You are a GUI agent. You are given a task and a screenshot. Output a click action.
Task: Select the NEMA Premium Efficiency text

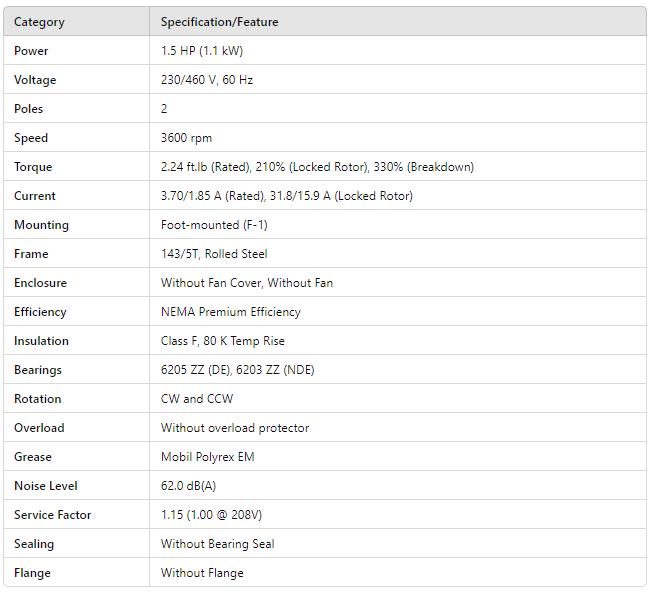(230, 312)
